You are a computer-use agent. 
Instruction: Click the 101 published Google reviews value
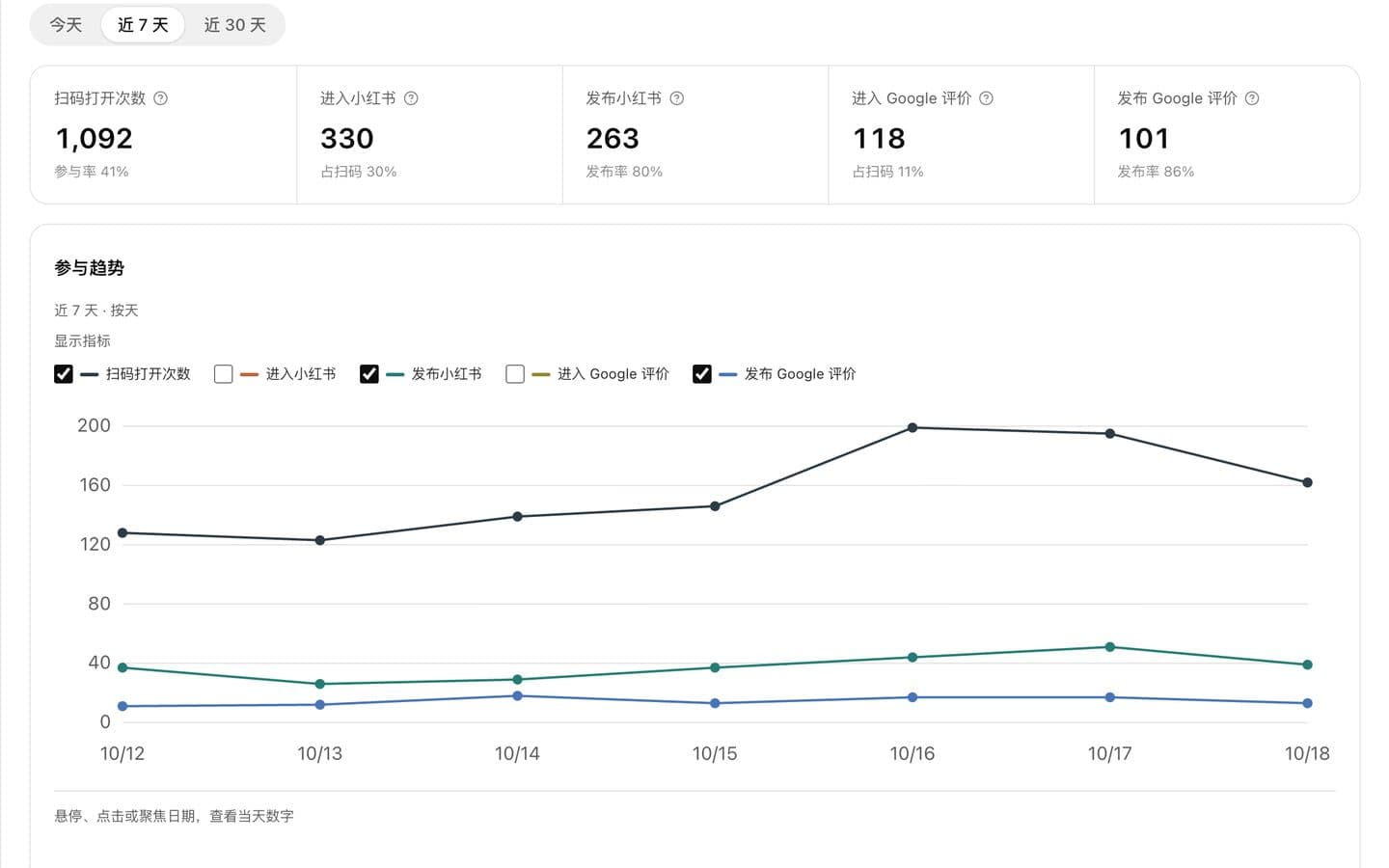tap(1144, 139)
